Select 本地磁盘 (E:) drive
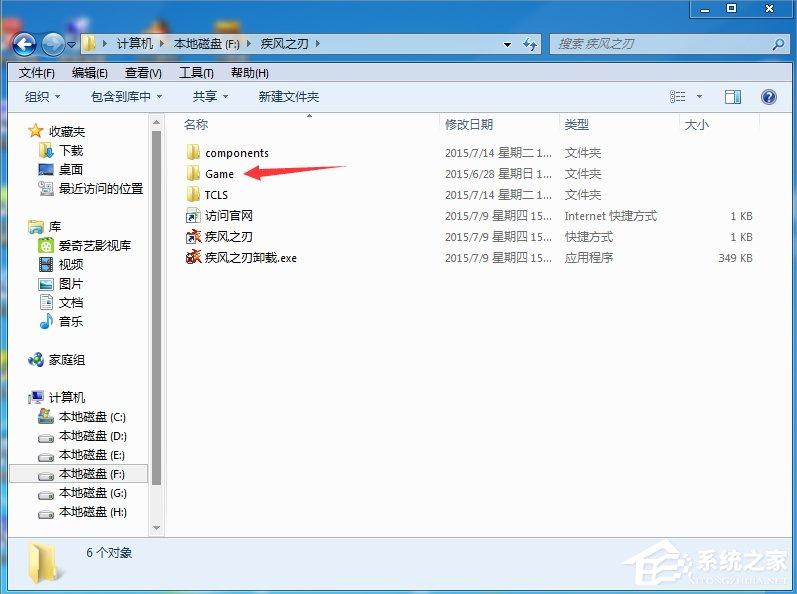The height and width of the screenshot is (594, 797). point(91,455)
